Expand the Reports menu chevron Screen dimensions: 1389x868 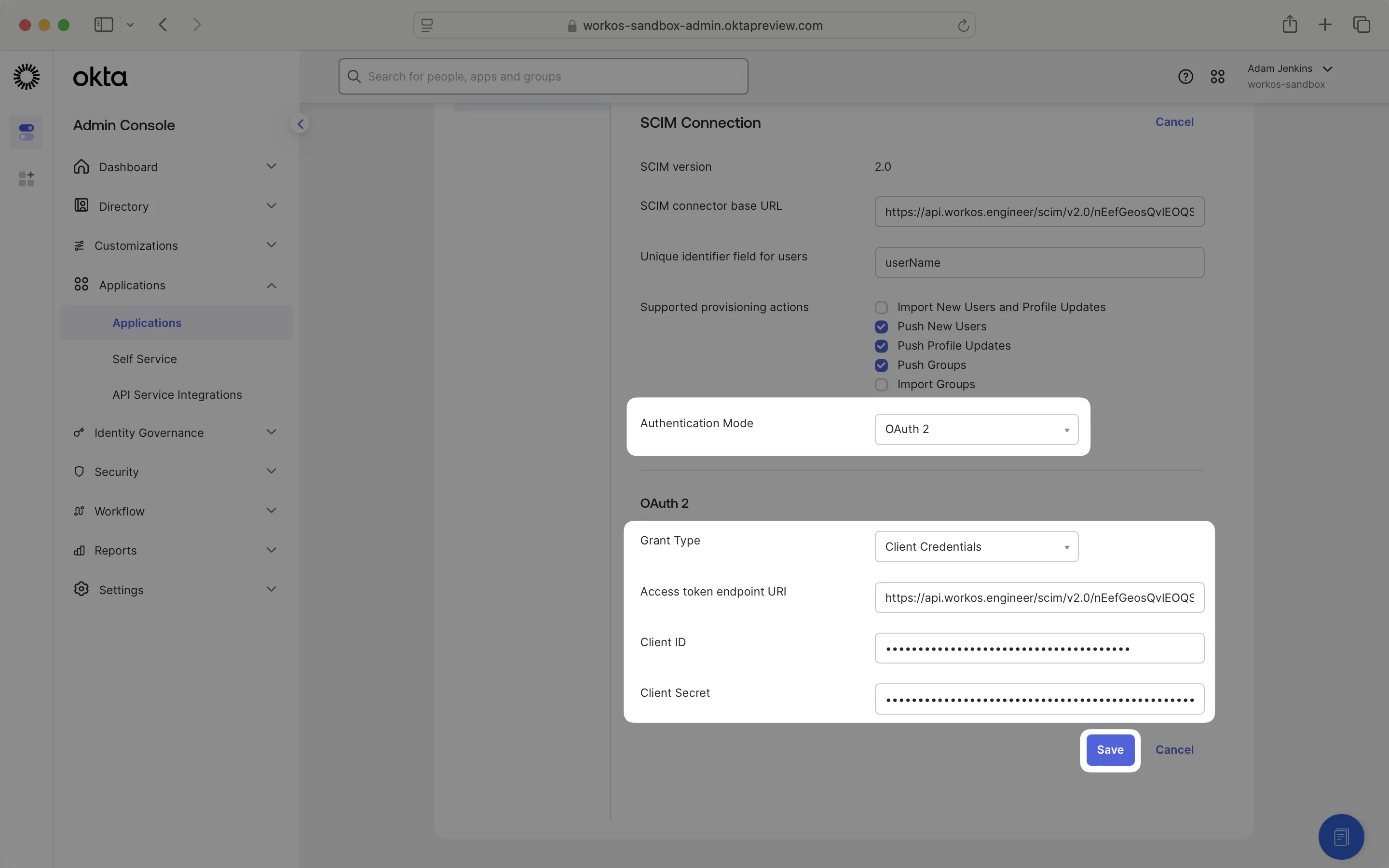point(272,550)
